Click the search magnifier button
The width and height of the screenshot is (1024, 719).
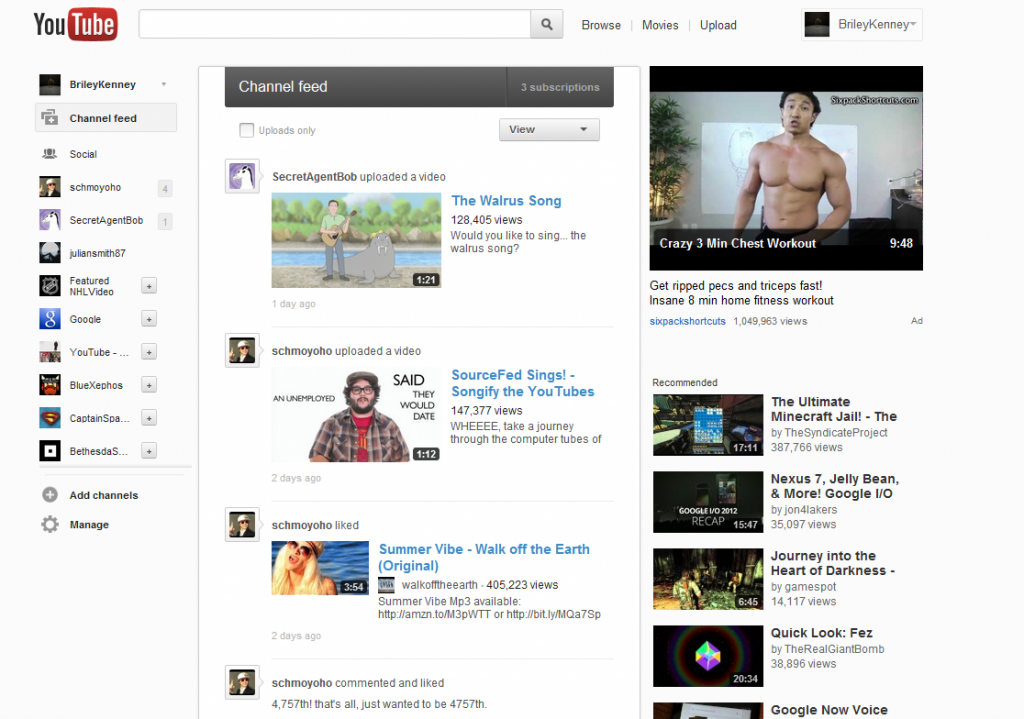(x=547, y=25)
